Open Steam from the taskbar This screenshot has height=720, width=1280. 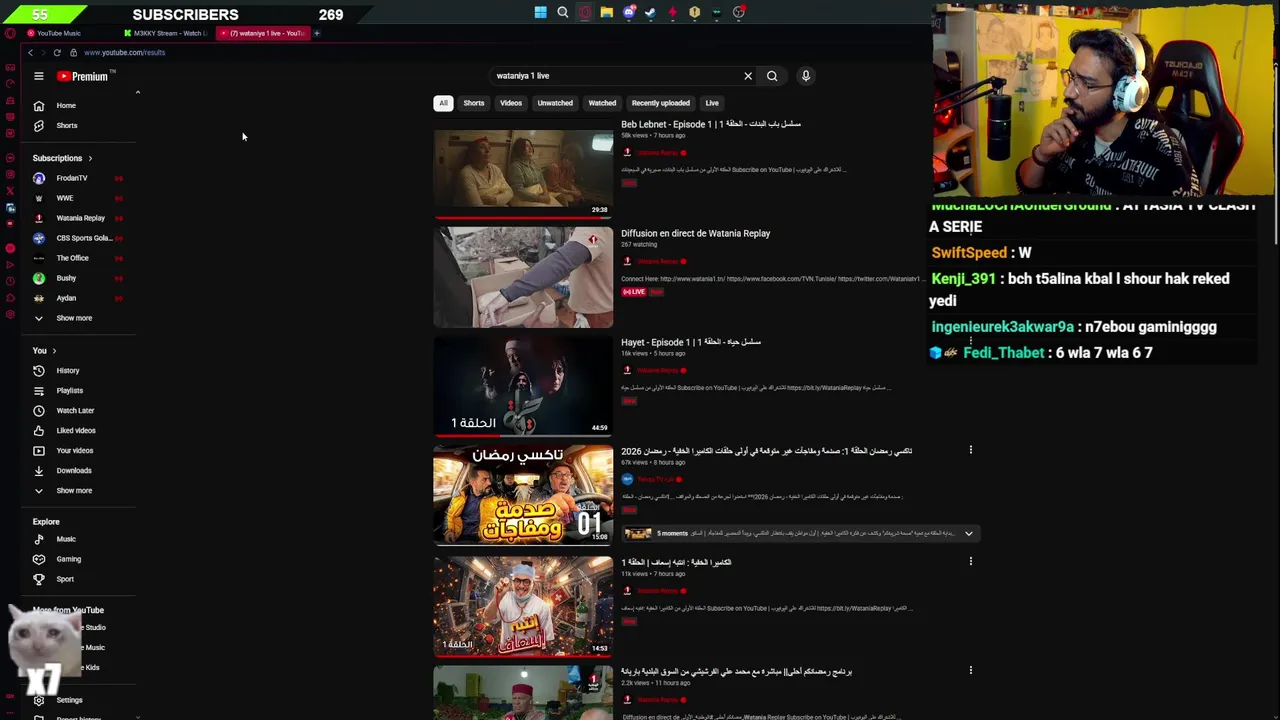pyautogui.click(x=651, y=12)
